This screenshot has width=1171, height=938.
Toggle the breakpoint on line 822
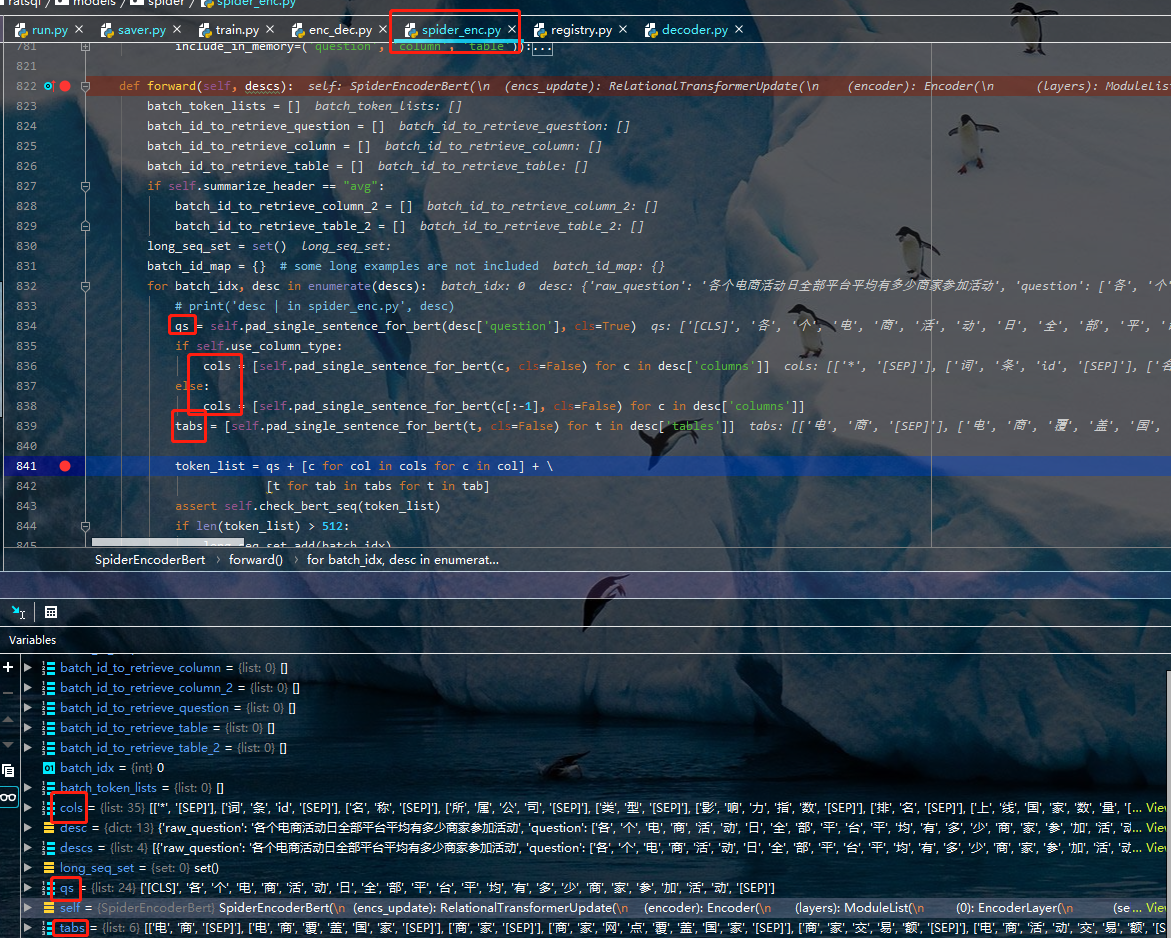coord(65,86)
